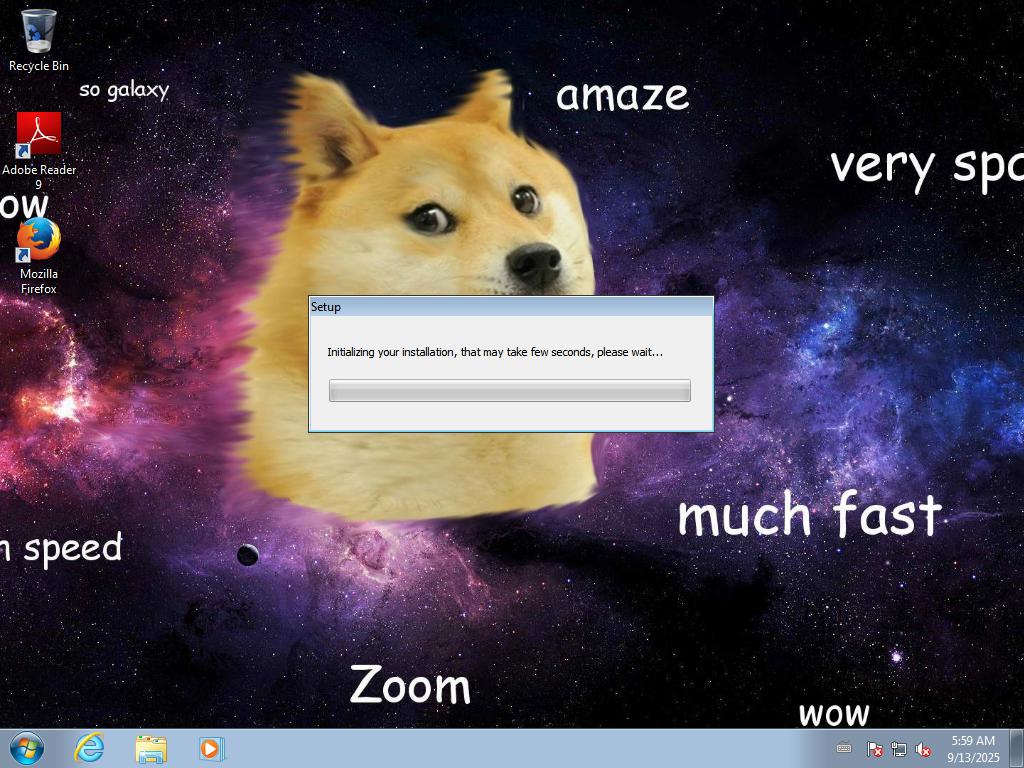Select the Mozilla Firefox shortcut icon
The image size is (1024, 768).
[x=39, y=240]
